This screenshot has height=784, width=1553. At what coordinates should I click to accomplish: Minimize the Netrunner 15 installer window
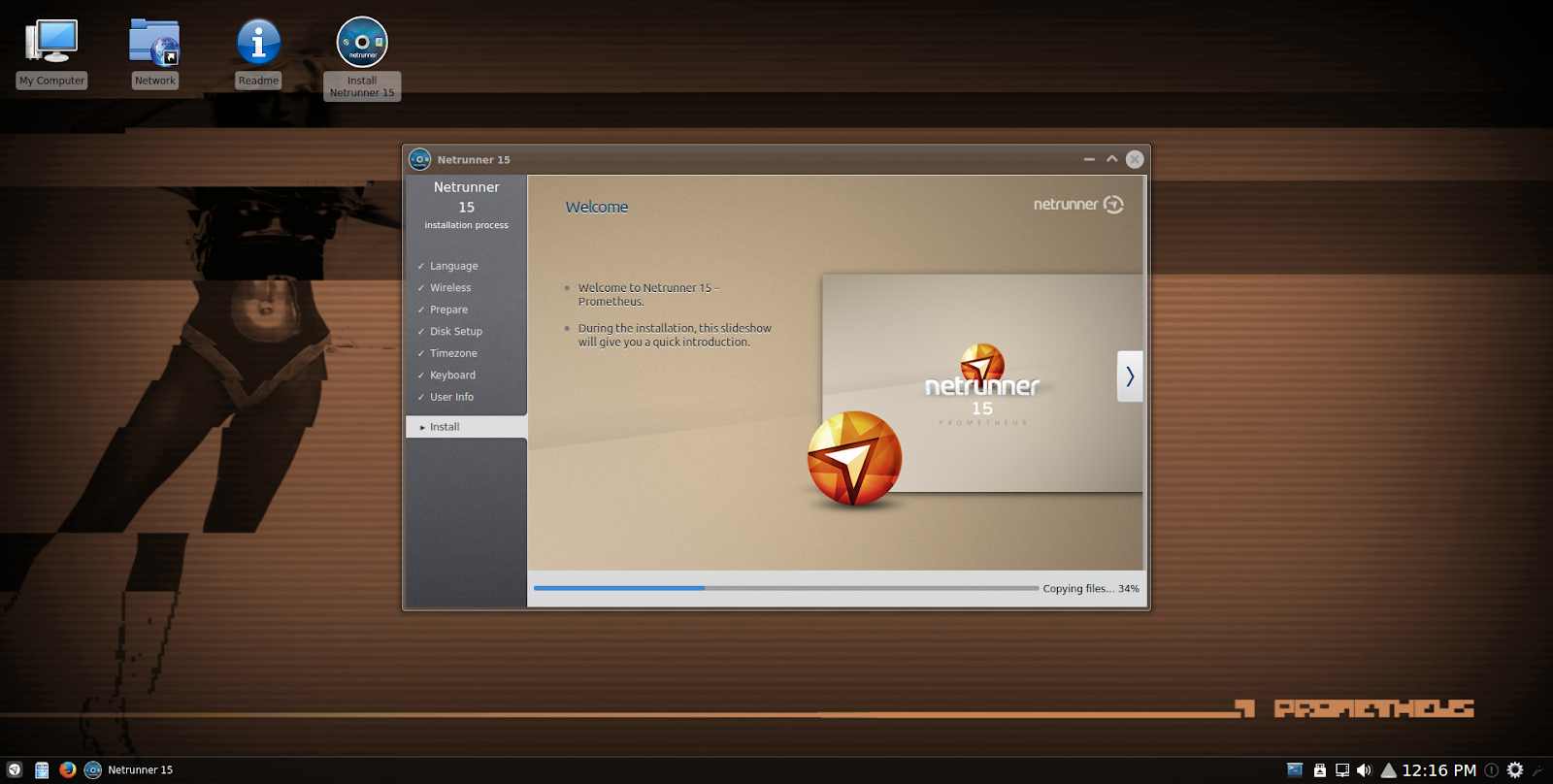click(1089, 159)
